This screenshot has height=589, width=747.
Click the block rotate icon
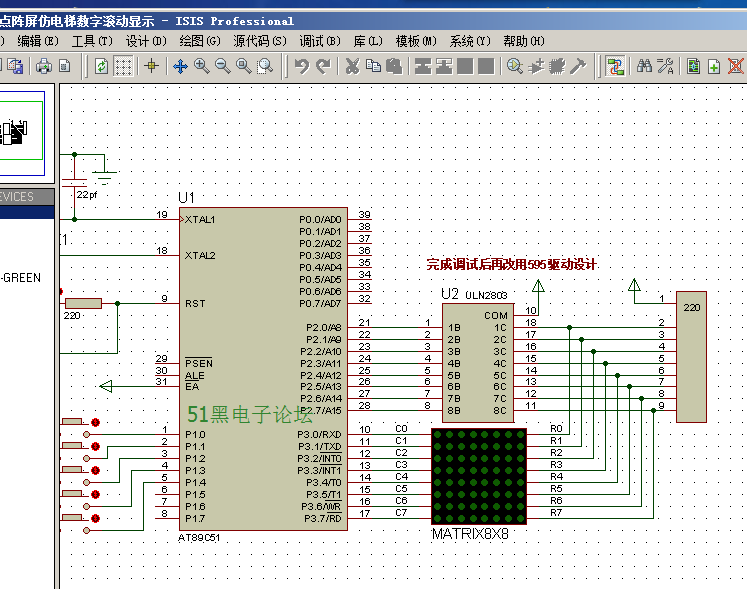click(465, 66)
